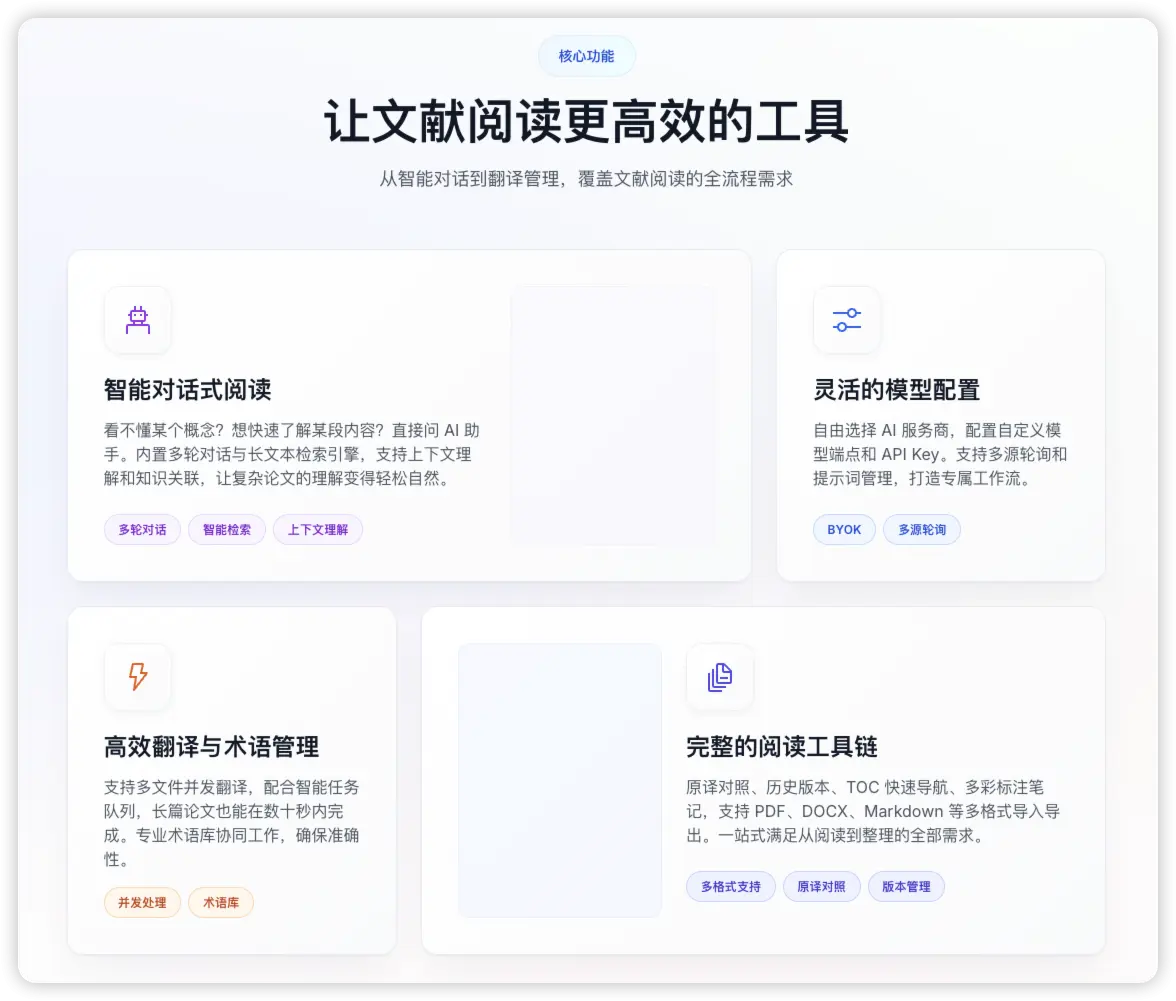Select the 术语库 tab pill

tap(220, 902)
